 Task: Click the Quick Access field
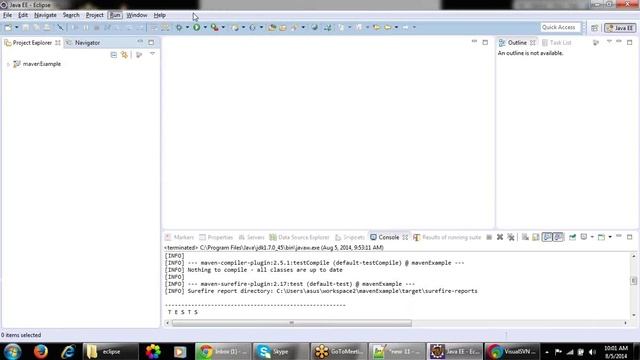coord(560,27)
